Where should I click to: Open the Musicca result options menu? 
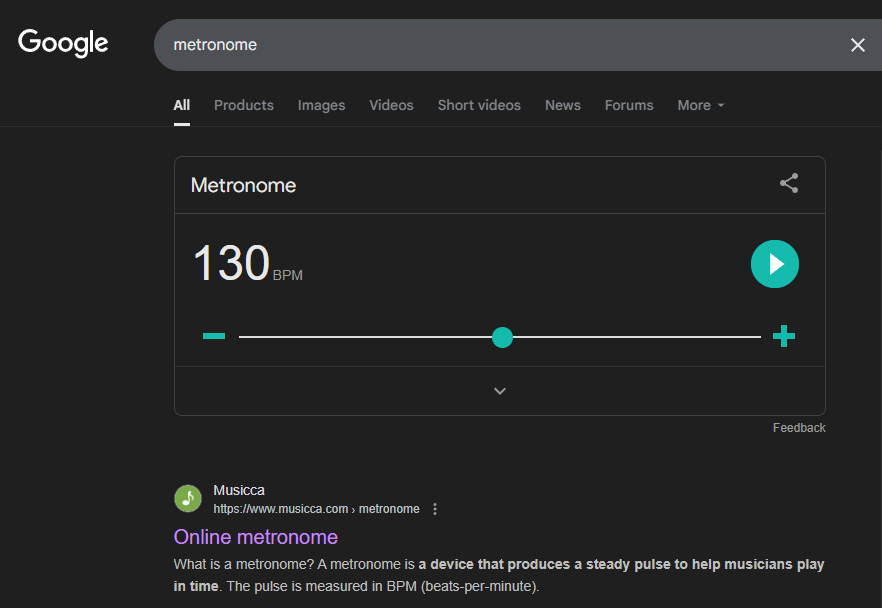[435, 509]
